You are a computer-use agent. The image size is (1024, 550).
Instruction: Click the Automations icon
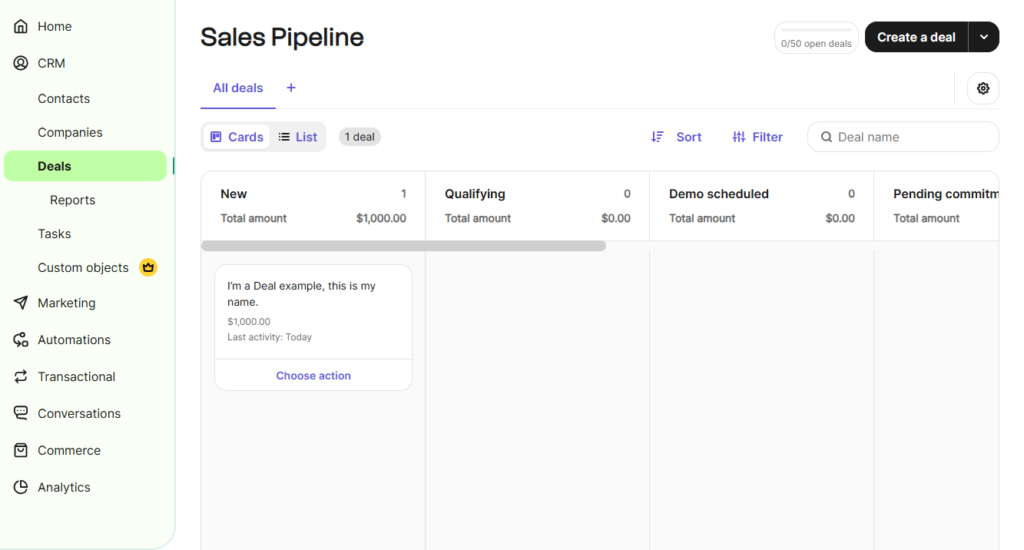[x=21, y=340]
